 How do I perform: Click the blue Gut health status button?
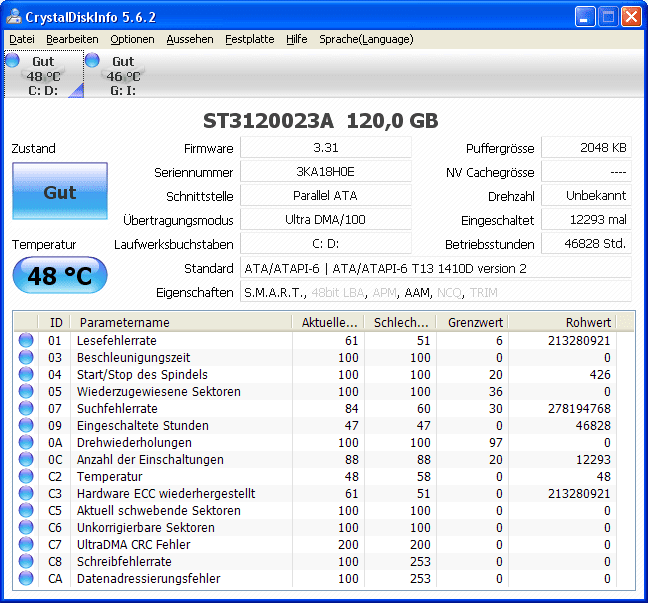point(60,191)
